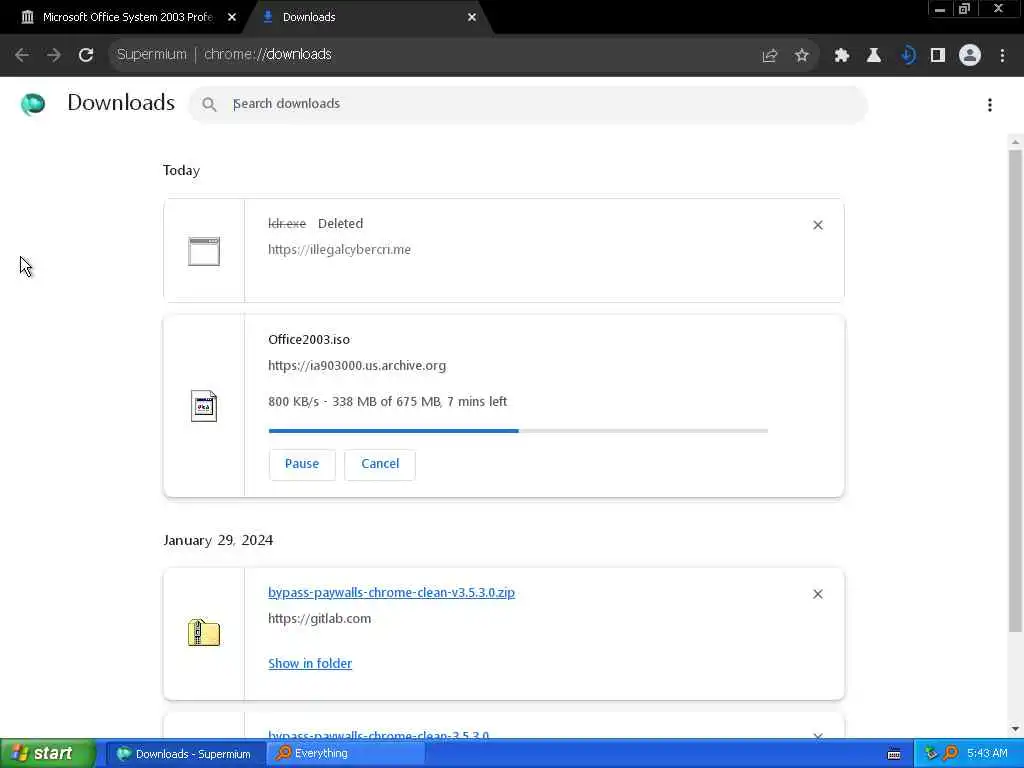Viewport: 1024px width, 768px height.
Task: Click the Office2003.iso download progress bar
Action: tap(518, 431)
